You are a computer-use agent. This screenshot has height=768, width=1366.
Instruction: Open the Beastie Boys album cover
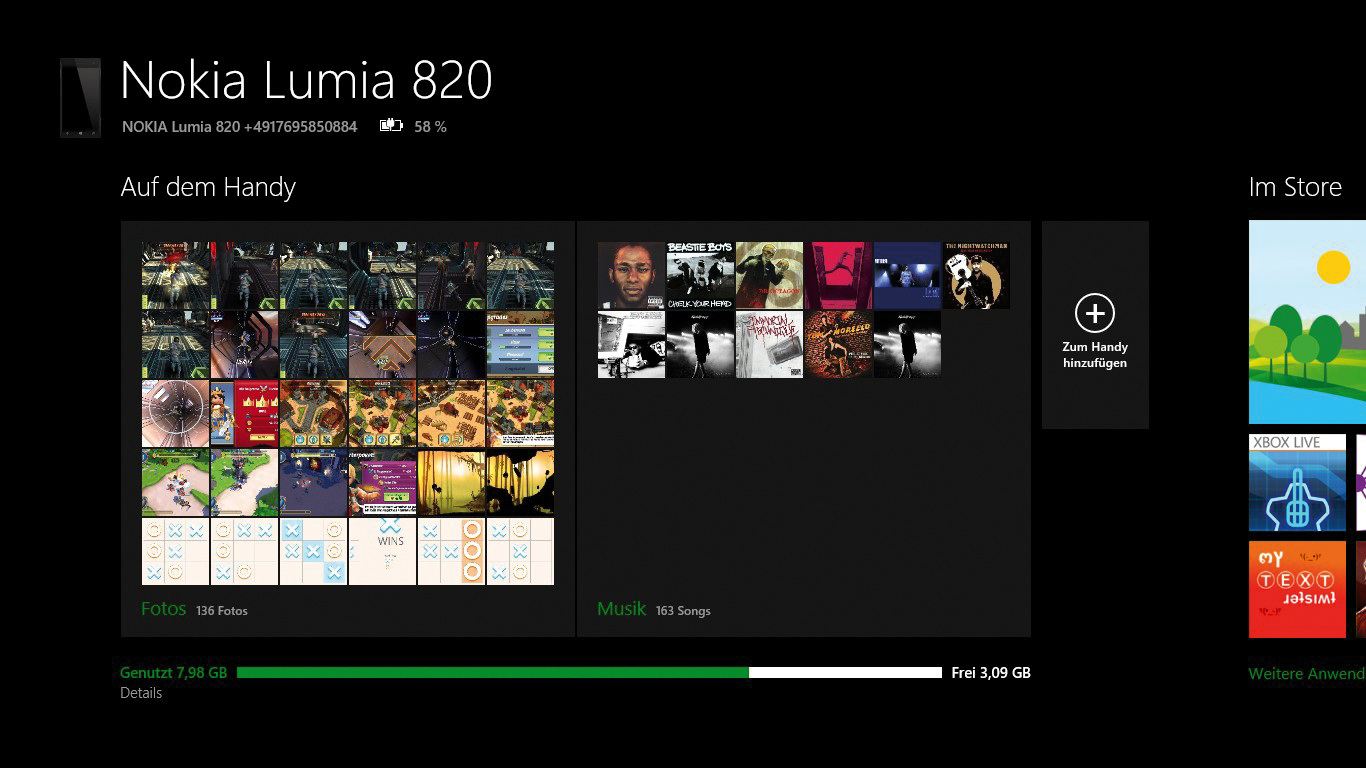pos(700,275)
